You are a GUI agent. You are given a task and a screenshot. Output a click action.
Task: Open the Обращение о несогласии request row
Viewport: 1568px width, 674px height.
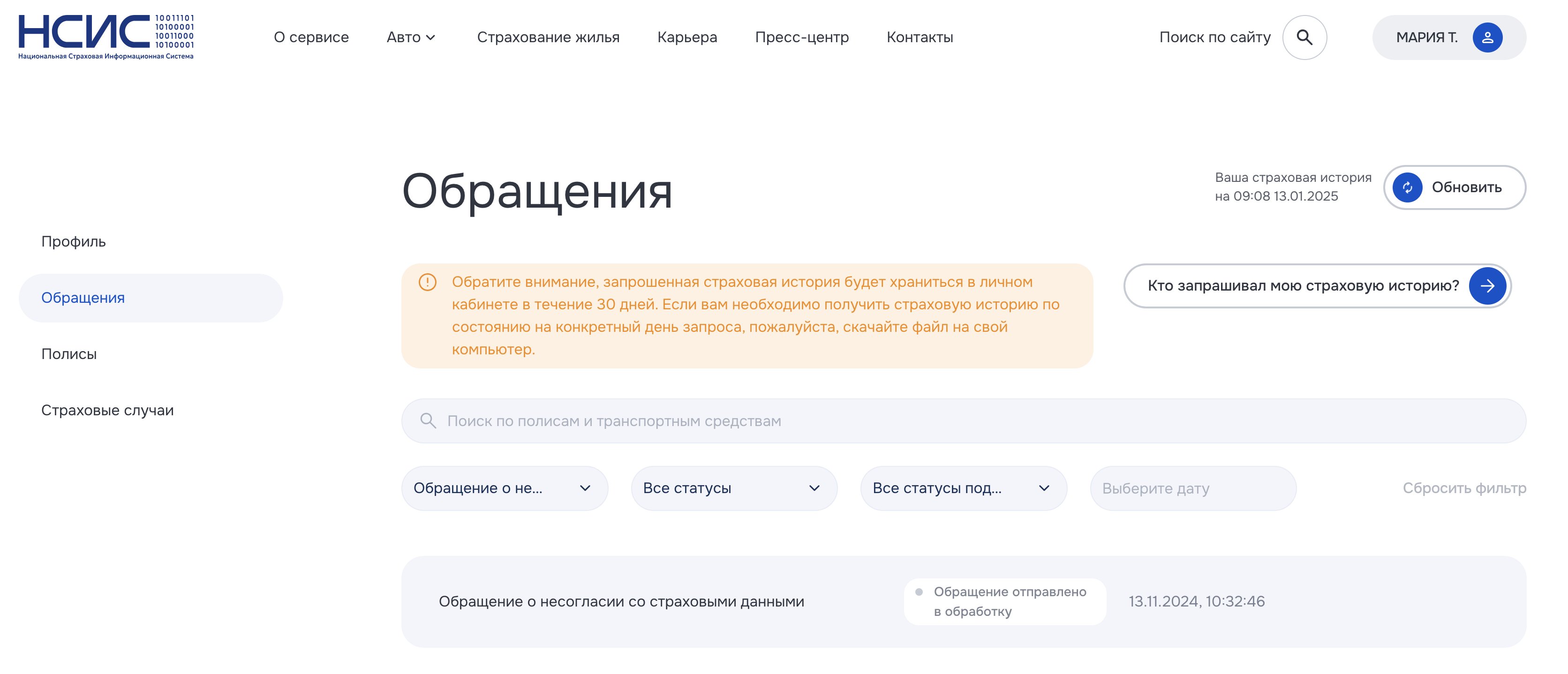621,602
